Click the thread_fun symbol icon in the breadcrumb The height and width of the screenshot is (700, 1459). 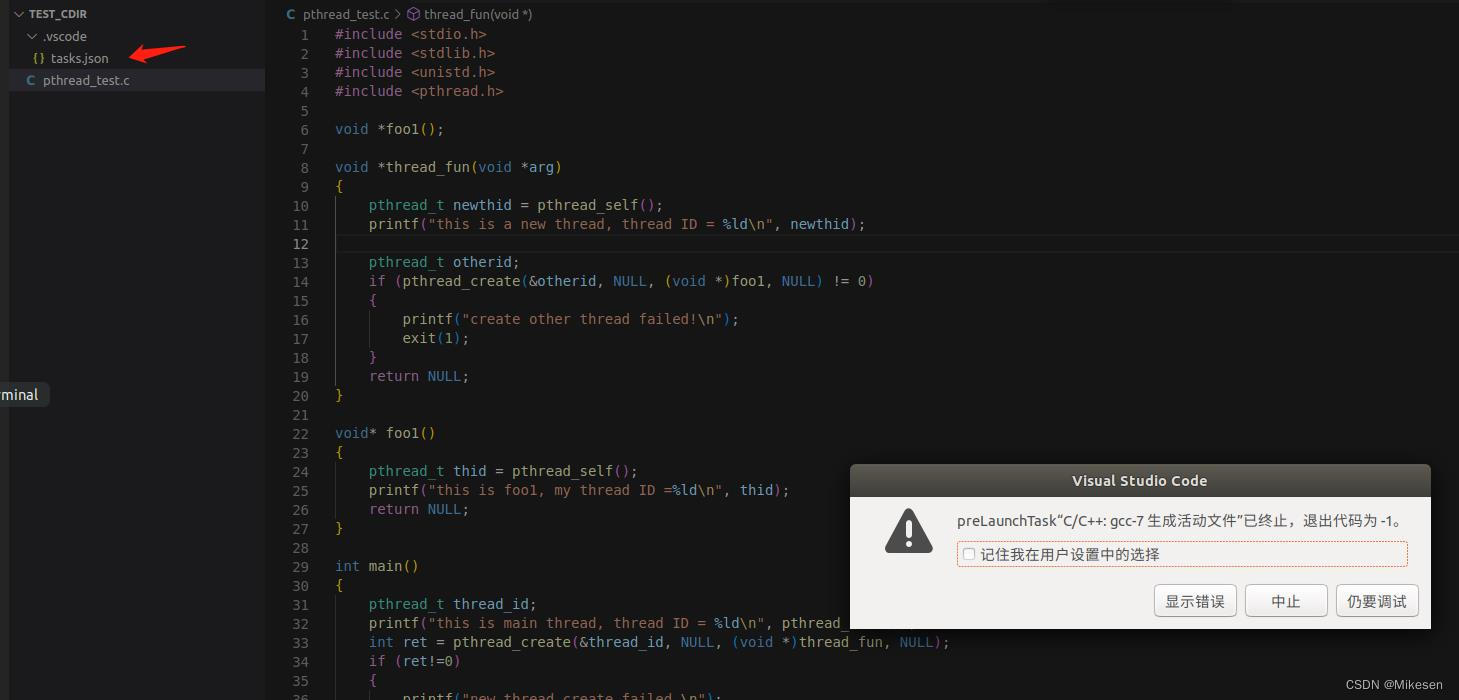point(415,14)
